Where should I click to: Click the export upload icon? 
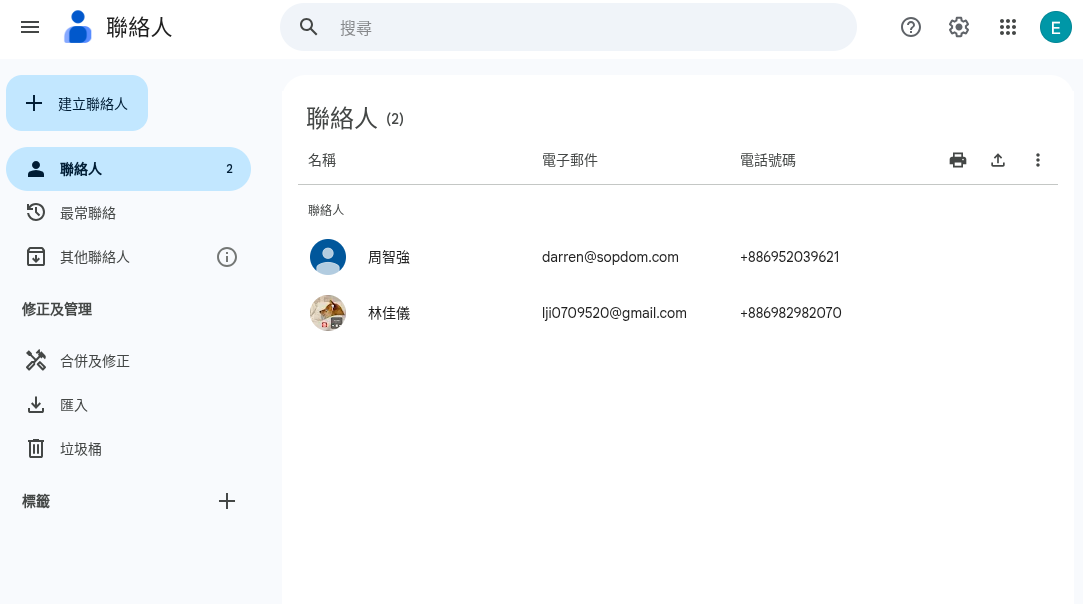pos(997,160)
